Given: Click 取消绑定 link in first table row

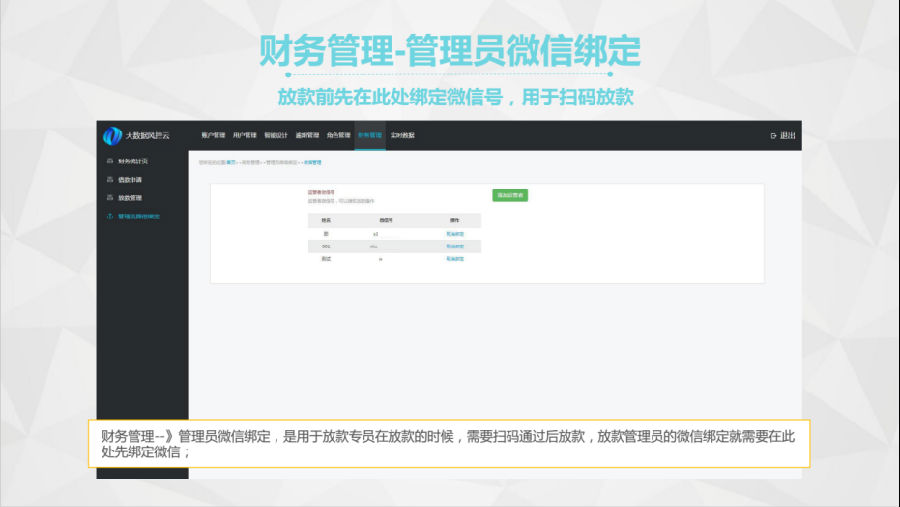Looking at the screenshot, I should [x=455, y=233].
